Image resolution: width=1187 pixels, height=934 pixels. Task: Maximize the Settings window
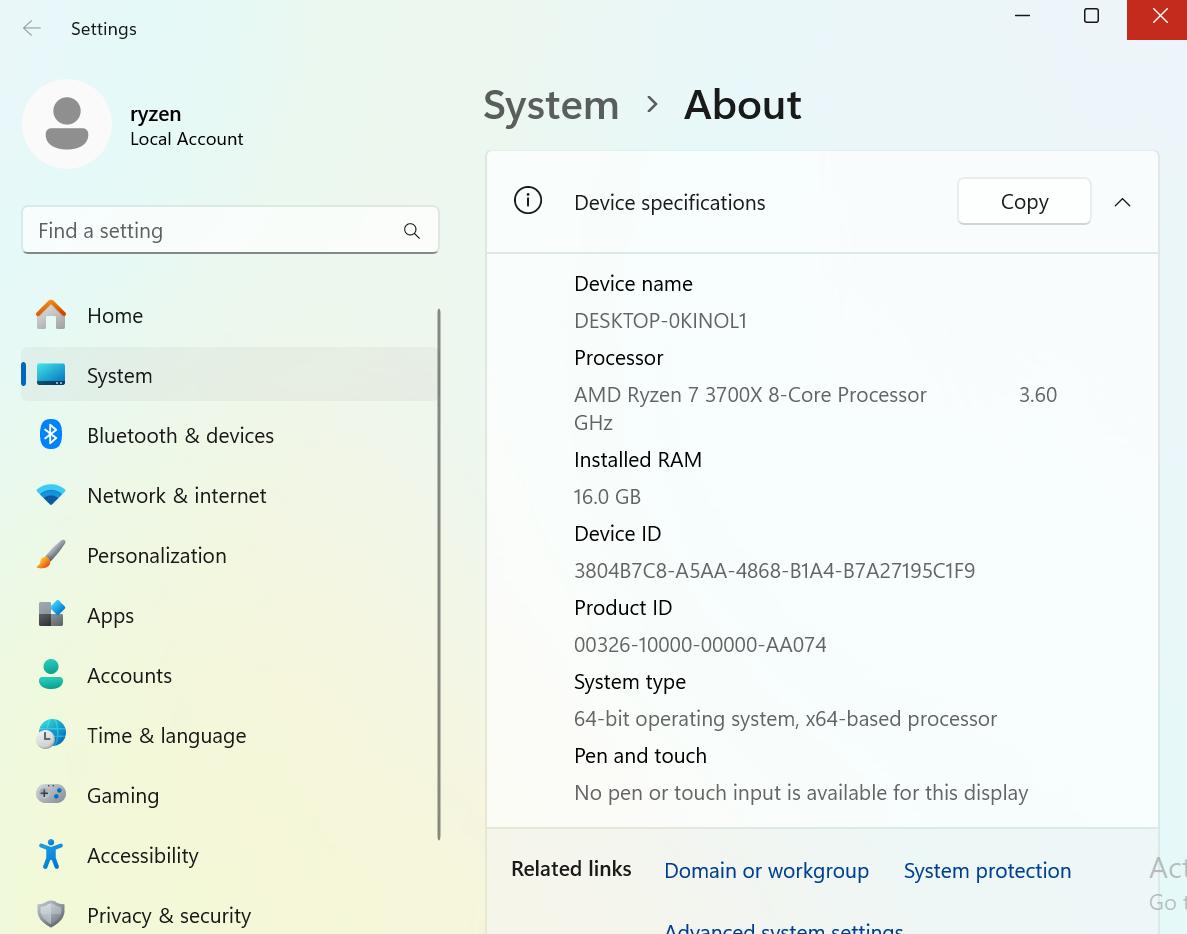point(1091,16)
